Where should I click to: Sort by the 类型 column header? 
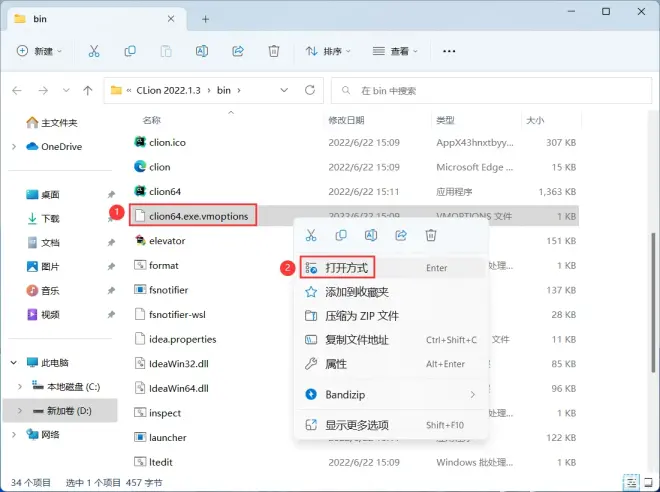[x=445, y=121]
